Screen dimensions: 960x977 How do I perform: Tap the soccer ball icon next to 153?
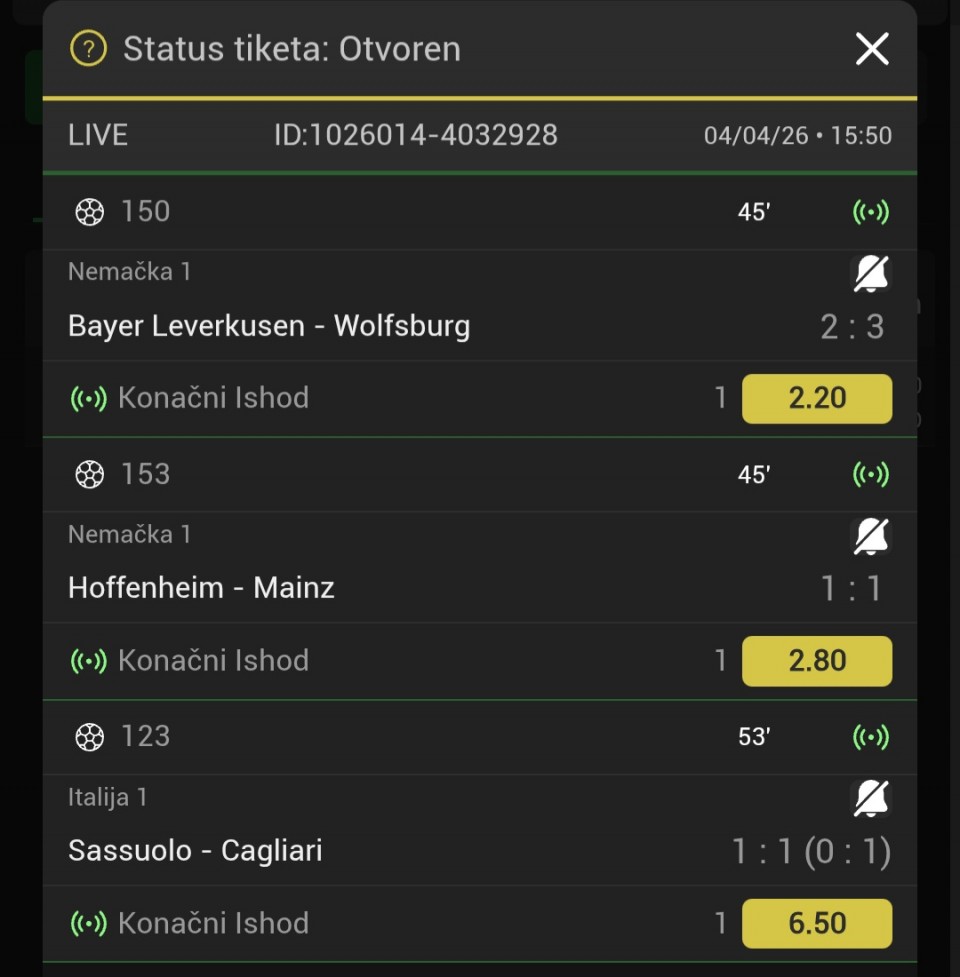[90, 474]
